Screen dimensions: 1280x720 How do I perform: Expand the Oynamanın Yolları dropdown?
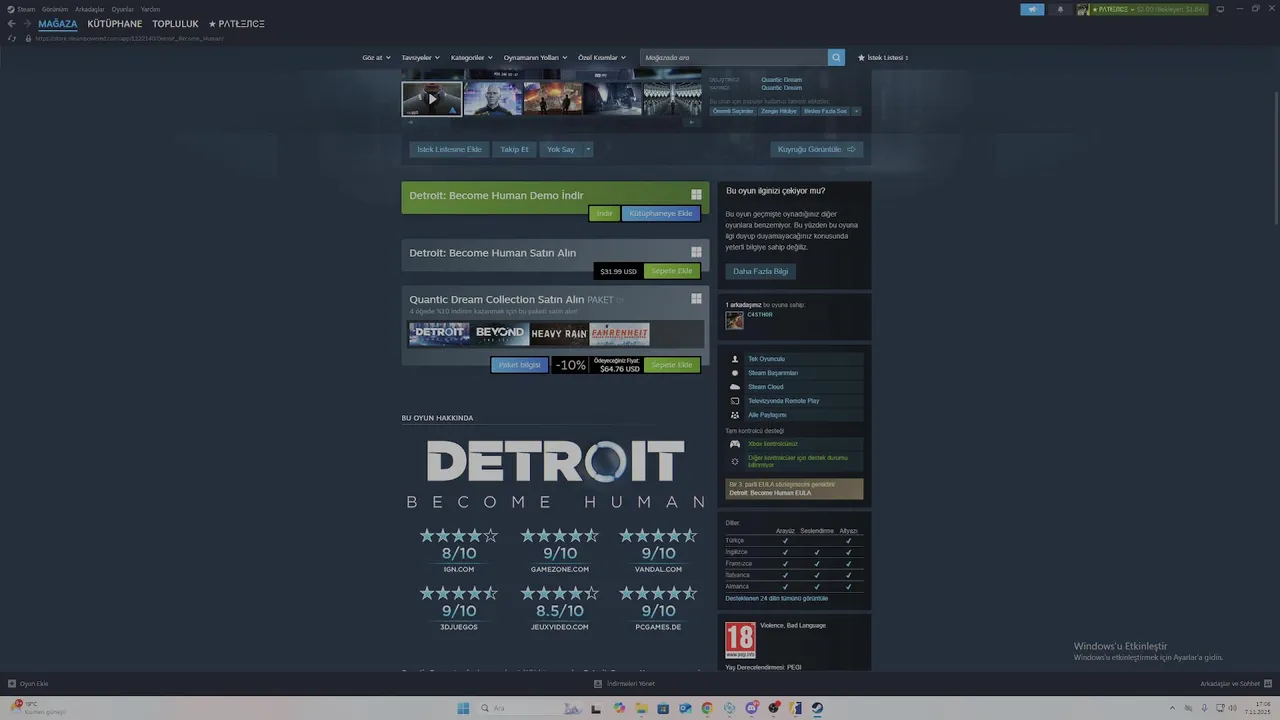535,57
